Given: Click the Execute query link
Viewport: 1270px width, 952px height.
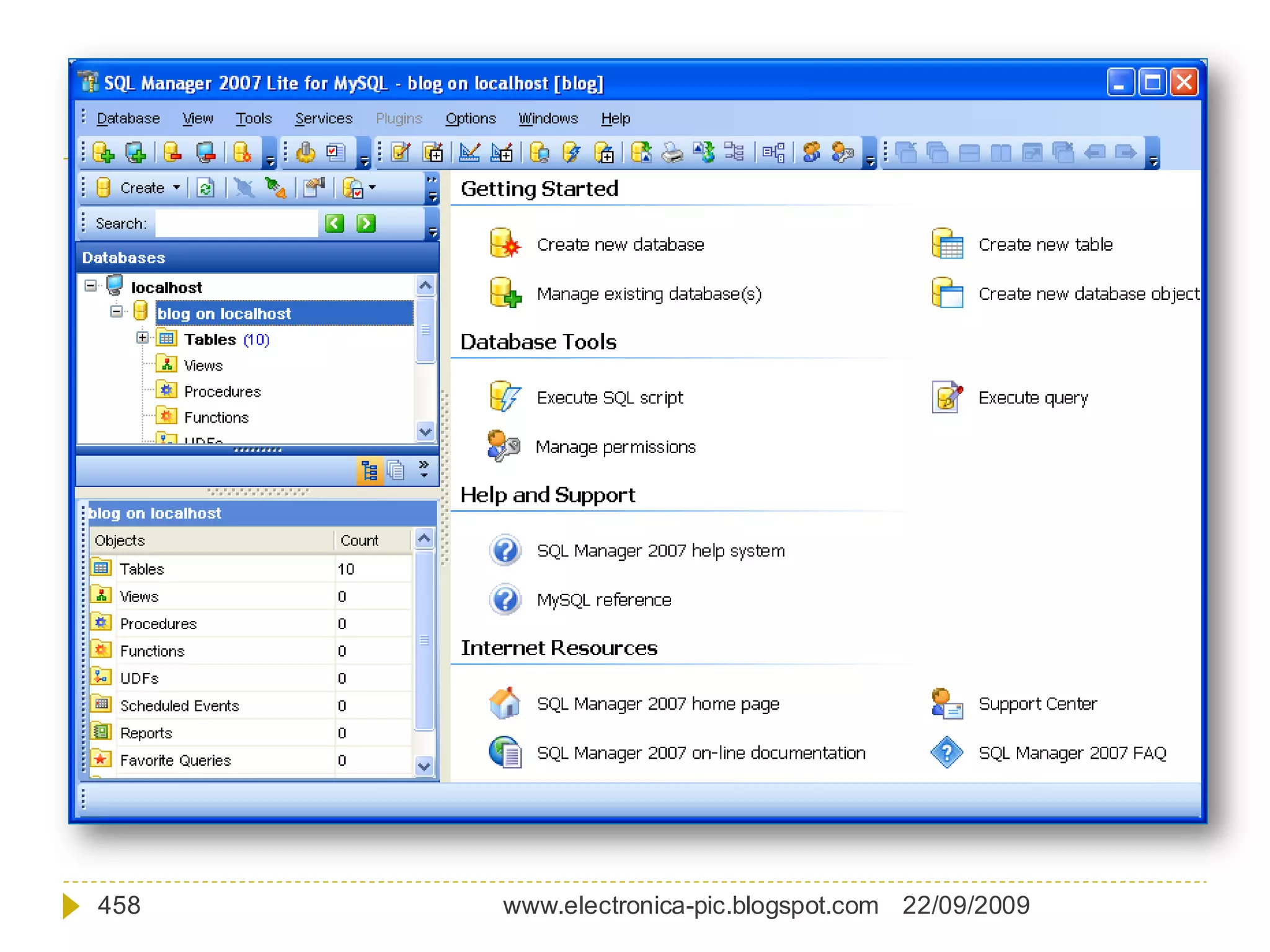Looking at the screenshot, I should tap(1032, 398).
